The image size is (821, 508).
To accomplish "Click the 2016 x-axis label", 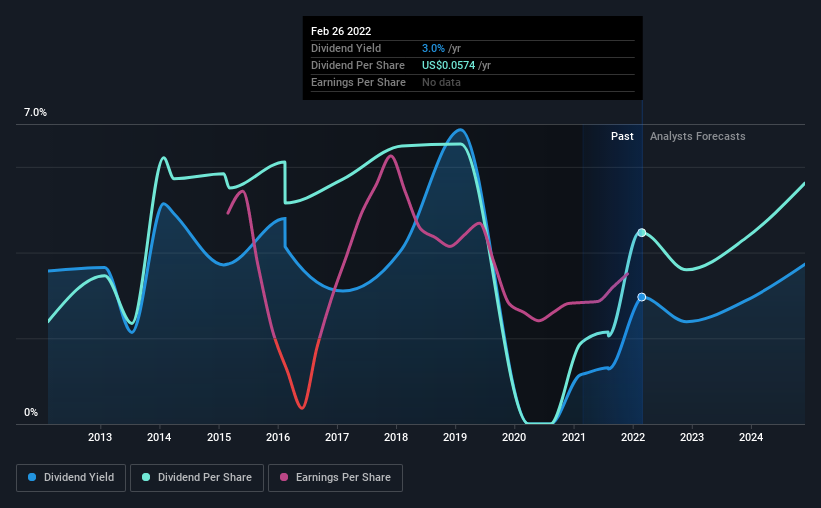I will tap(278, 437).
